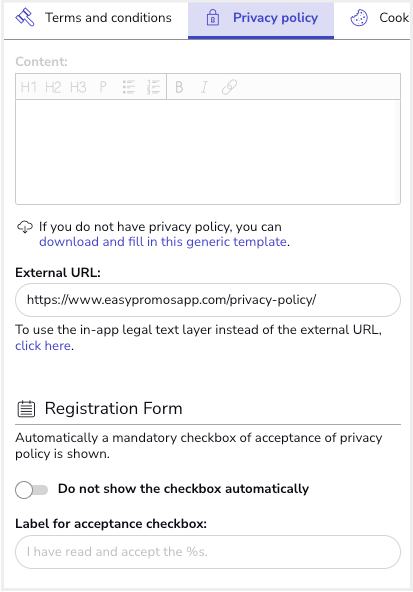
Task: Select the Privacy policy tab
Action: point(261,20)
